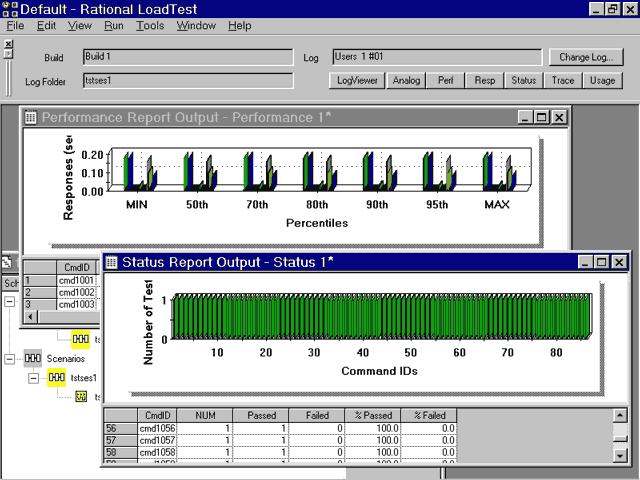Select row 57 header in Status table
Image resolution: width=640 pixels, height=480 pixels.
tap(121, 440)
